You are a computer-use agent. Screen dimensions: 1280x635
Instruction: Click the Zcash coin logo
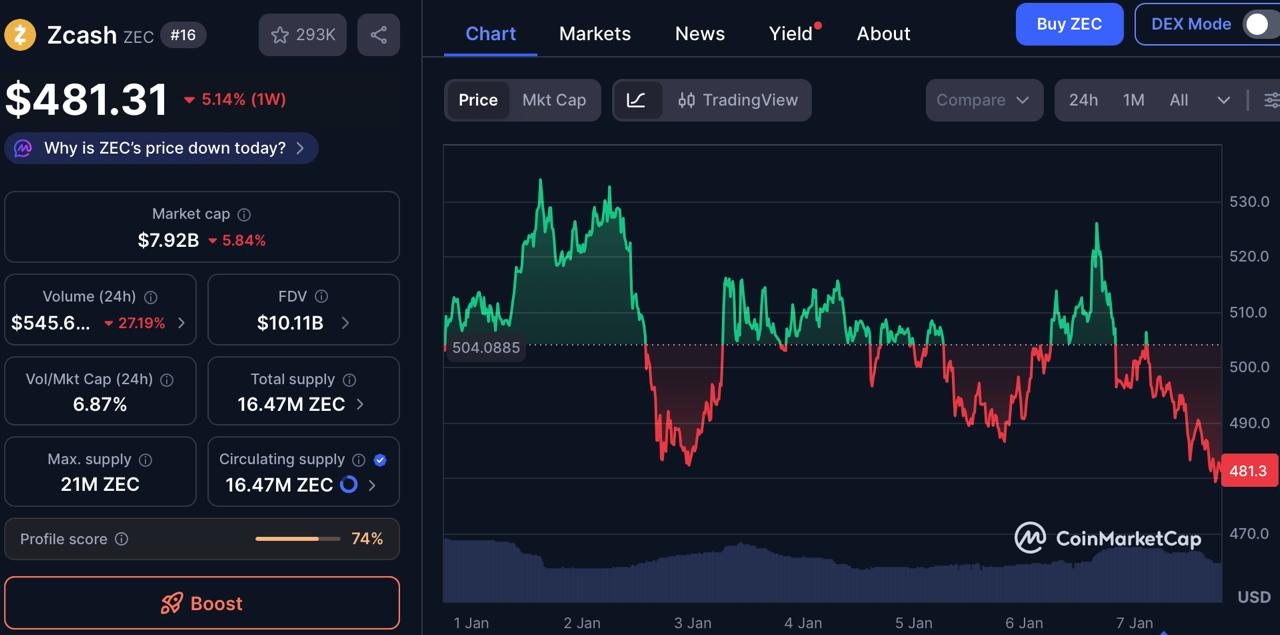[20, 35]
